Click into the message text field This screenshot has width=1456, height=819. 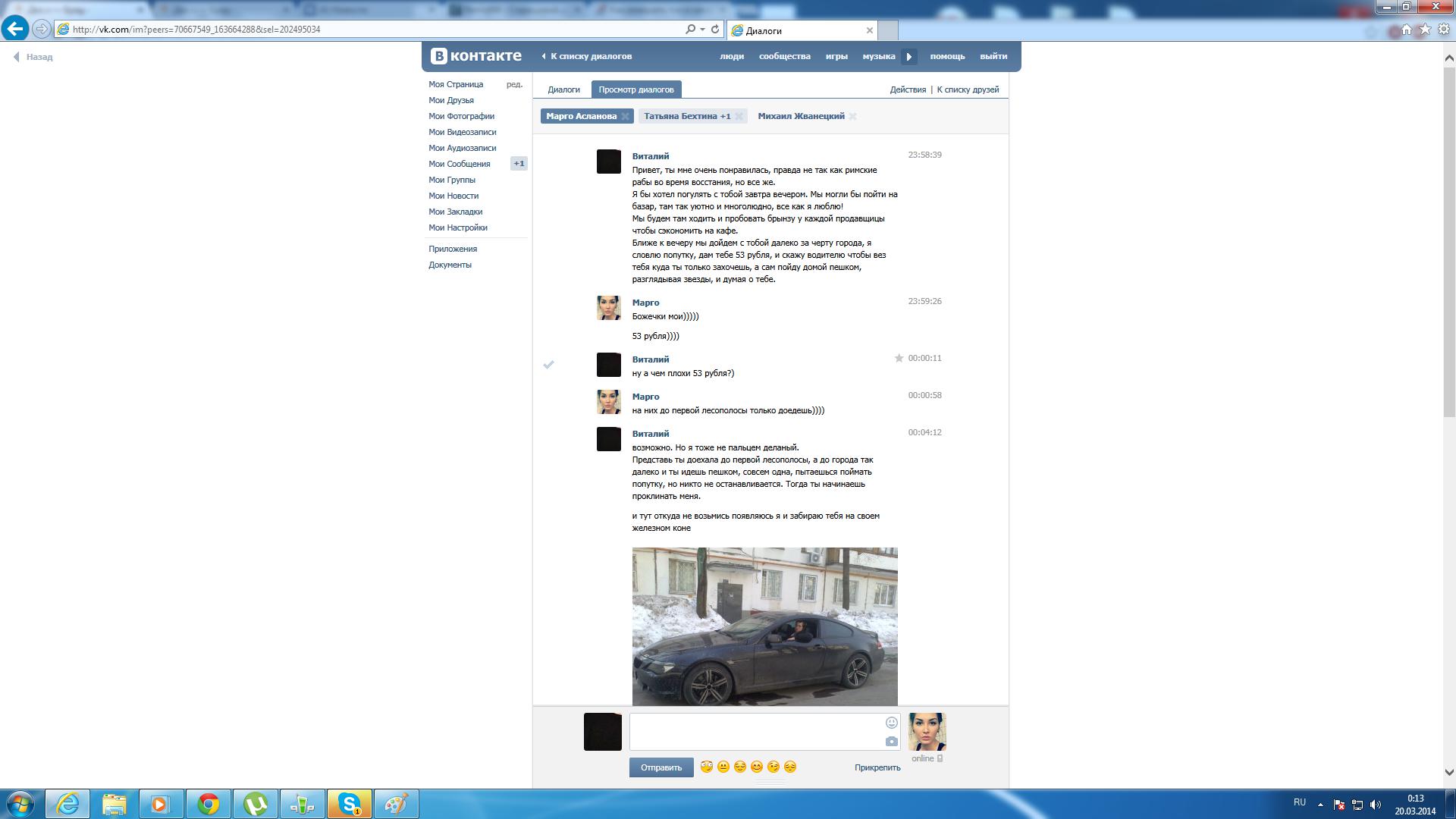755,731
